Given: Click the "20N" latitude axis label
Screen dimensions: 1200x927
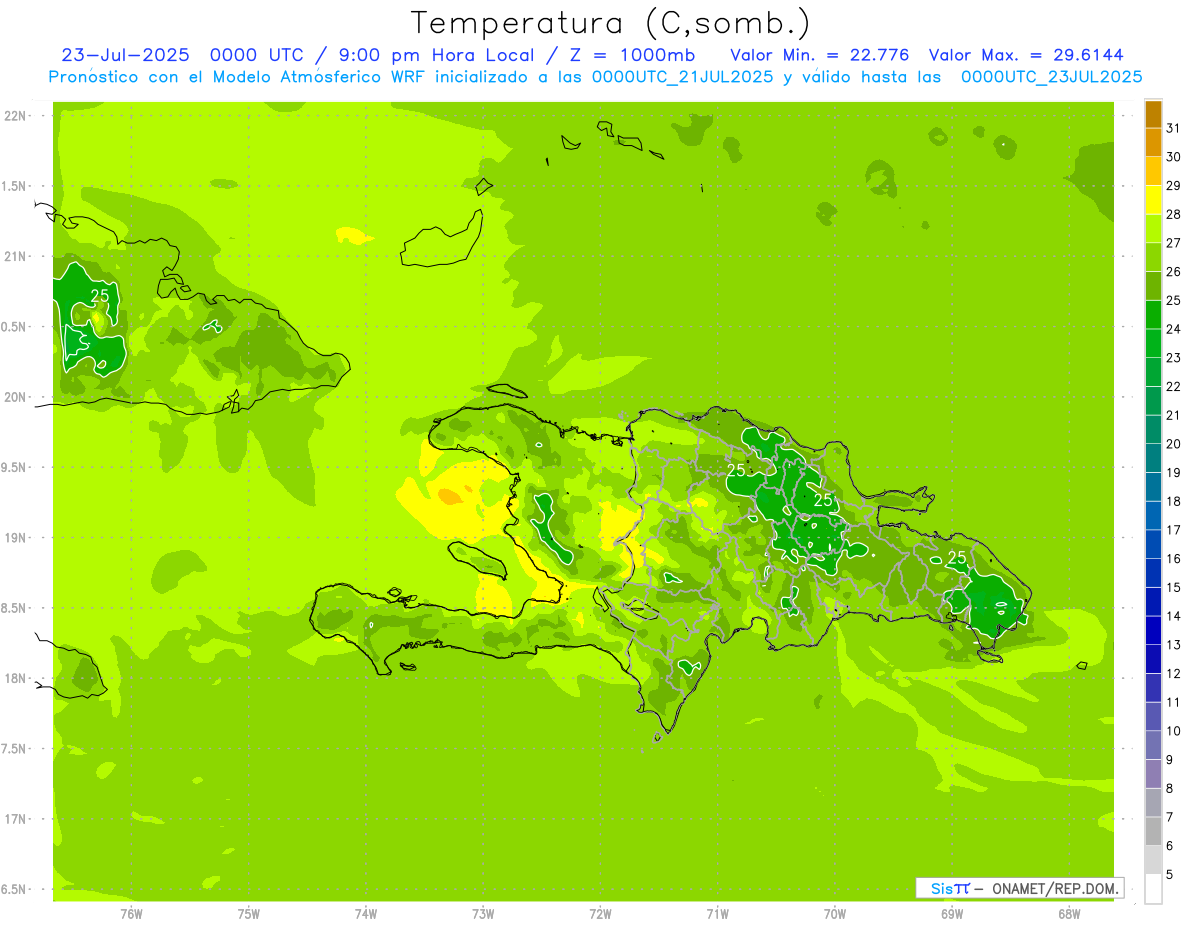Looking at the screenshot, I should click(x=16, y=397).
